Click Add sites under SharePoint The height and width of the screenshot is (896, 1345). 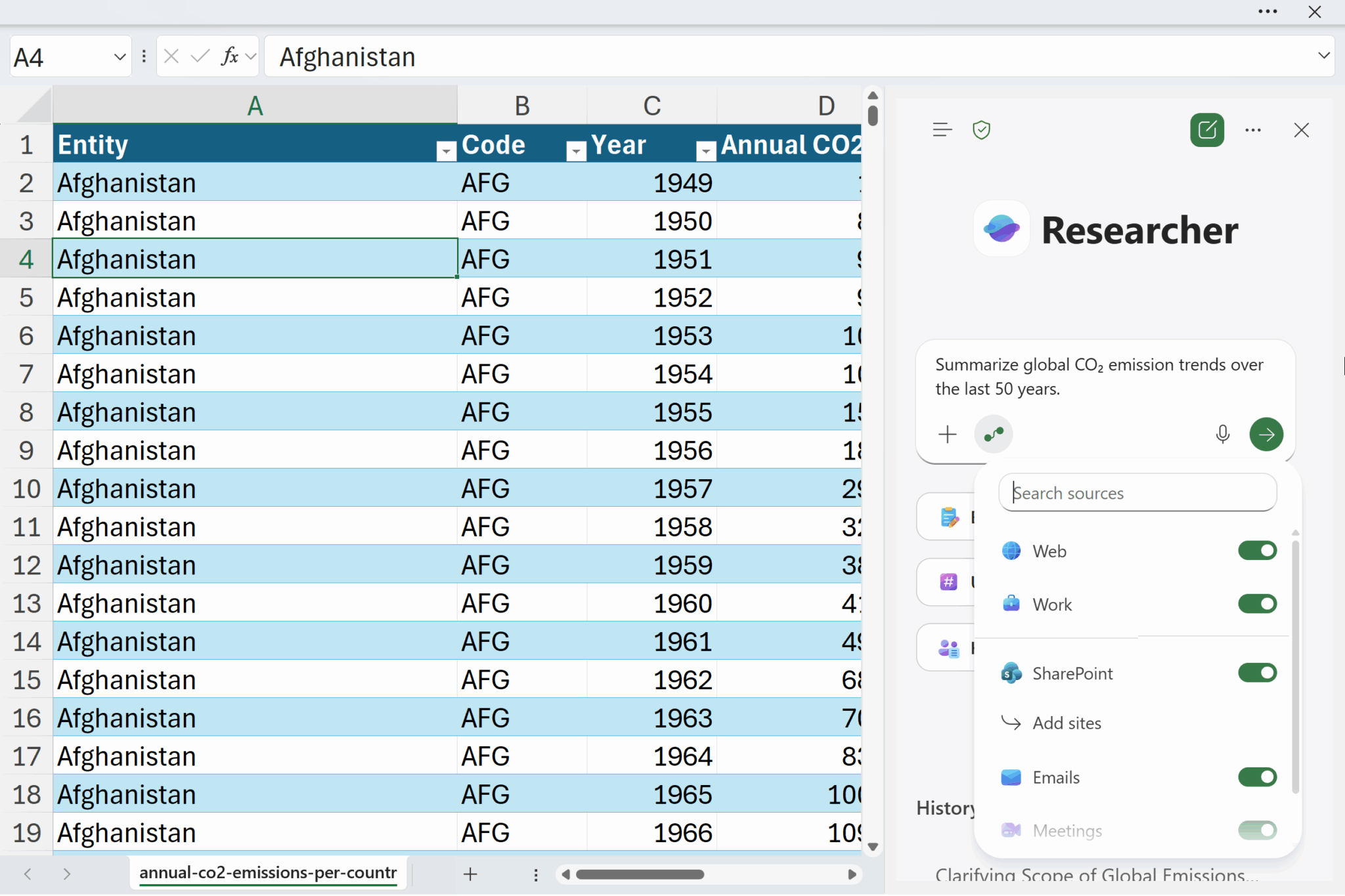1066,723
